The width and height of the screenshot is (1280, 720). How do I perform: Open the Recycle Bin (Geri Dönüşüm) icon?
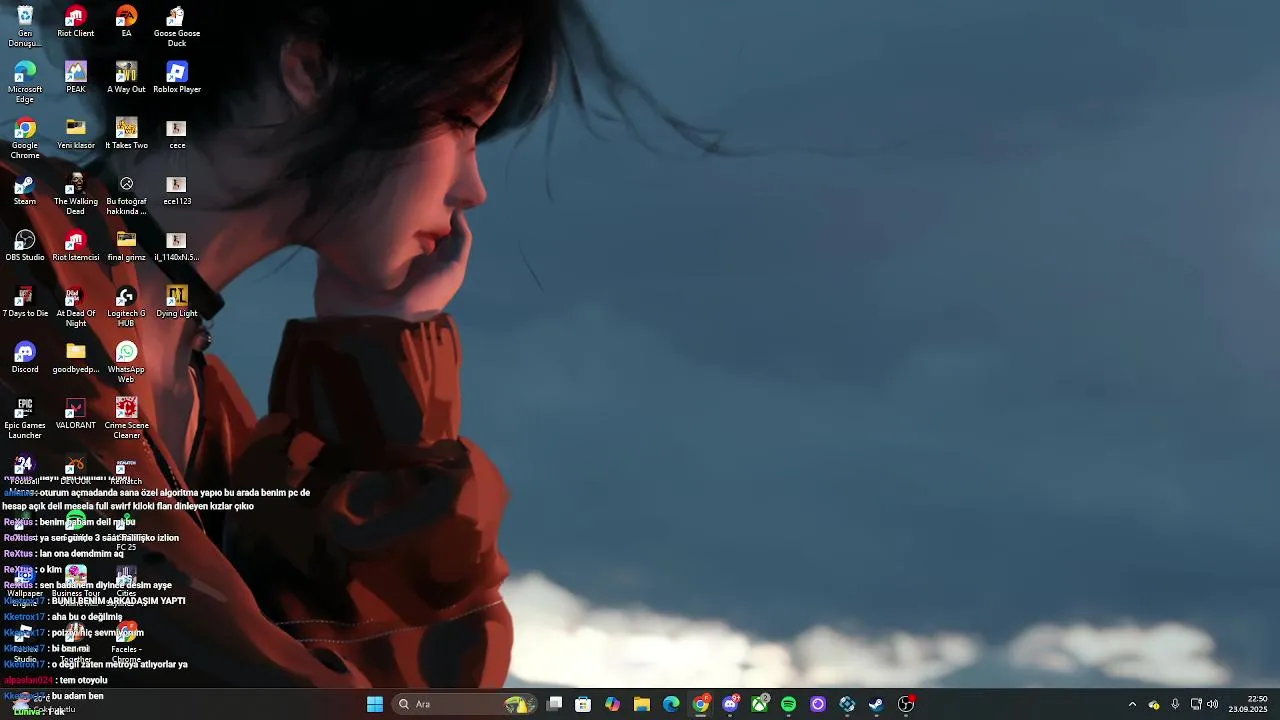pyautogui.click(x=25, y=27)
